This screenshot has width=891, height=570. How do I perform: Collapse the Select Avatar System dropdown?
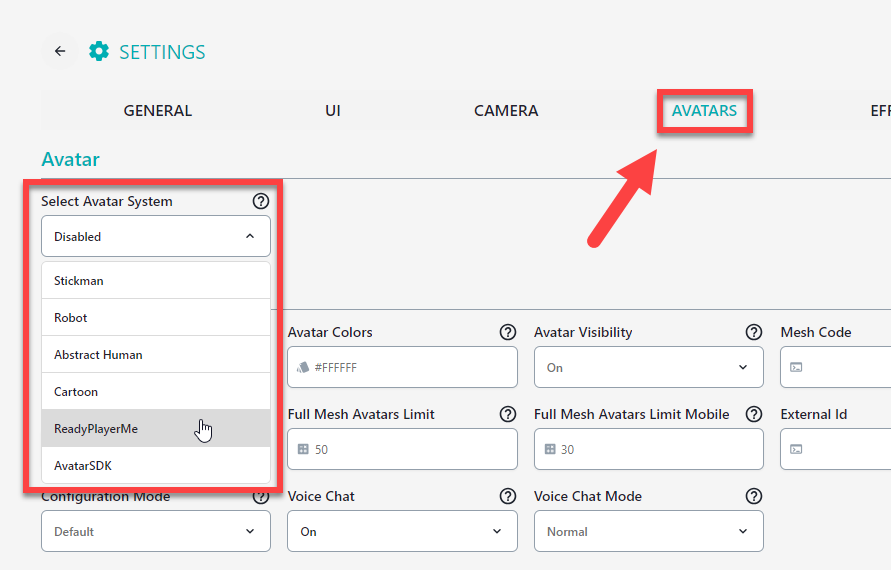click(x=156, y=236)
